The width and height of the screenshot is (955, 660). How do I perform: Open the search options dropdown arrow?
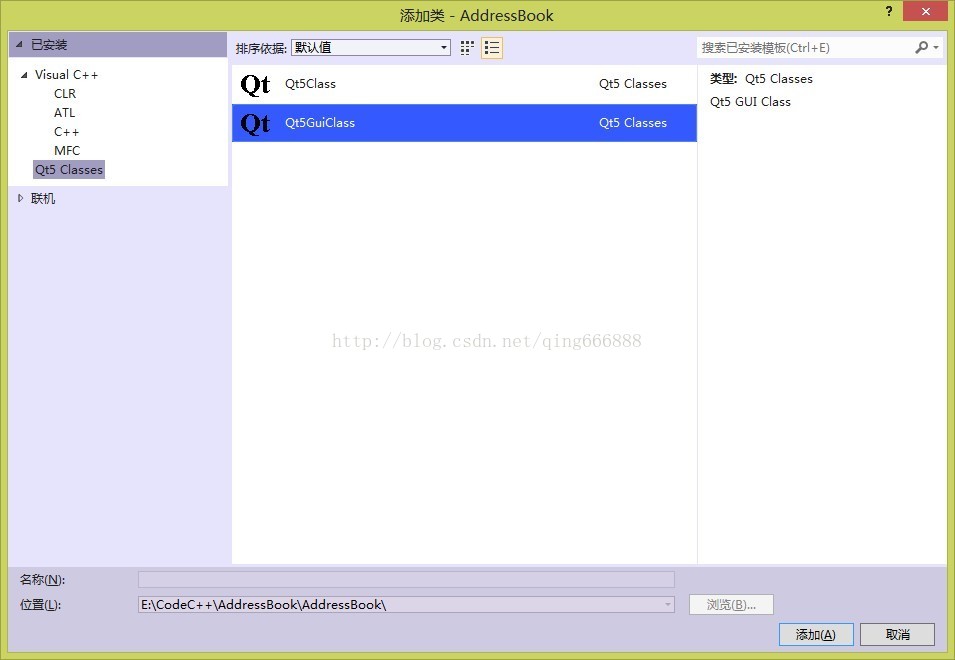[936, 47]
